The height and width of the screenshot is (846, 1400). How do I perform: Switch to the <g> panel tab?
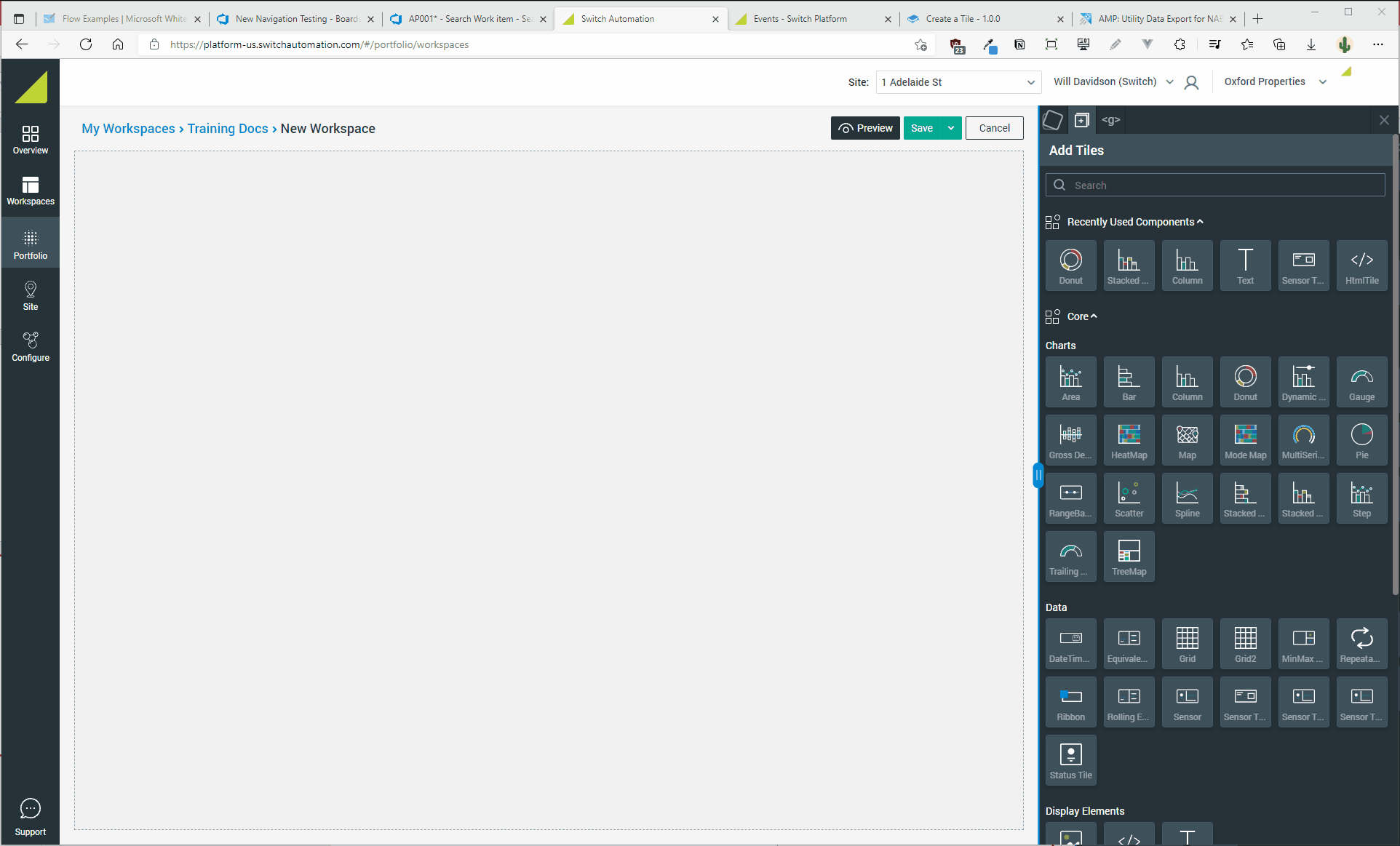click(1110, 120)
